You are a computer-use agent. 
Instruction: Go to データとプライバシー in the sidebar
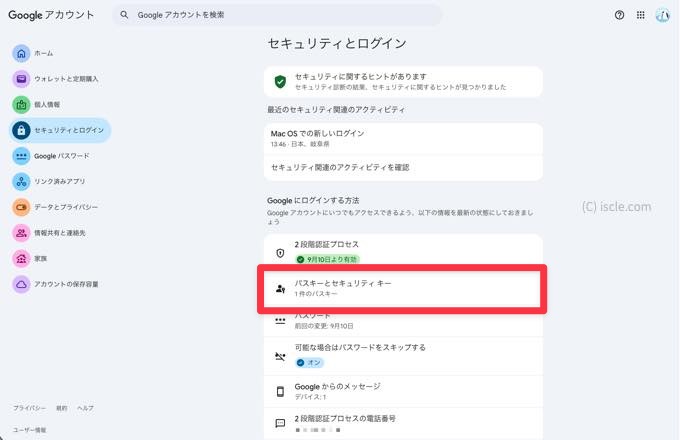click(55, 207)
